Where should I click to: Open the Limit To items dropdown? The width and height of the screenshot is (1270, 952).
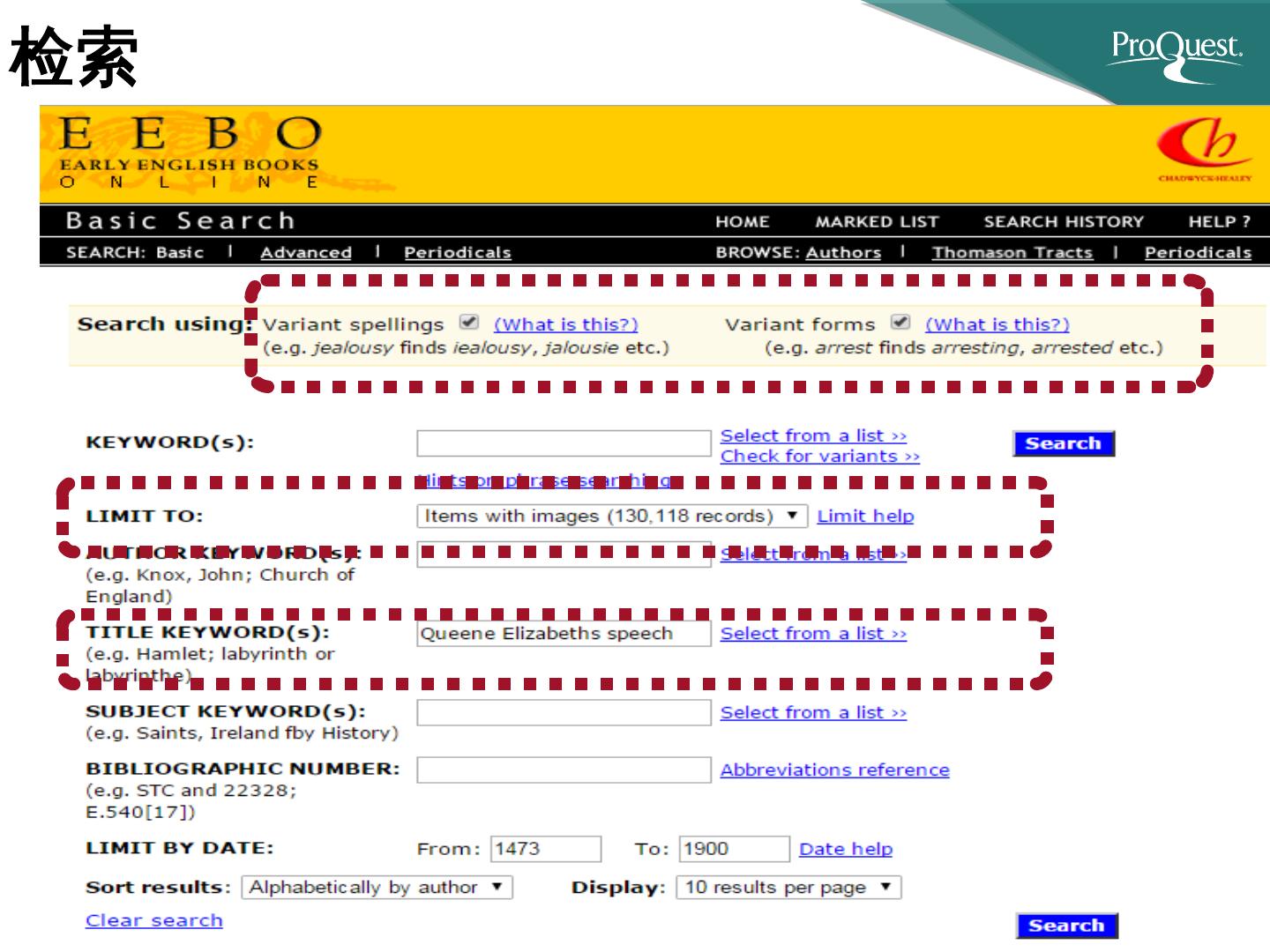[x=611, y=516]
